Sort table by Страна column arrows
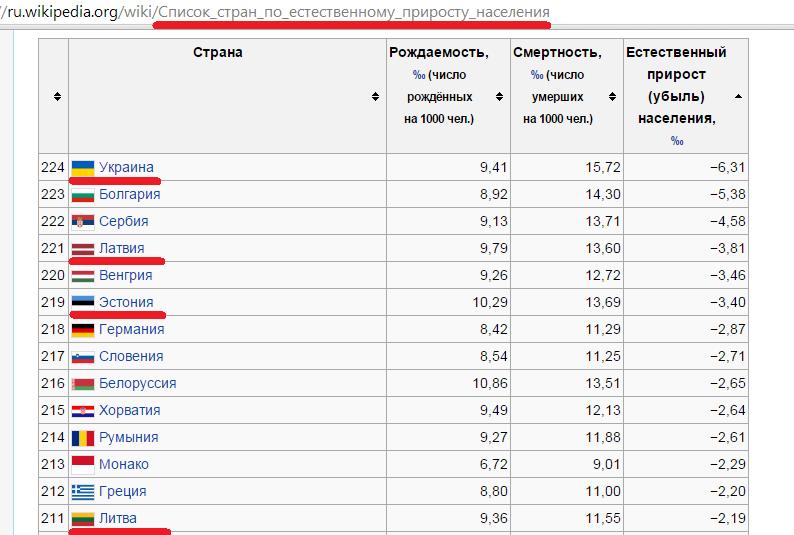Screen dimensions: 794x535 click(x=375, y=96)
